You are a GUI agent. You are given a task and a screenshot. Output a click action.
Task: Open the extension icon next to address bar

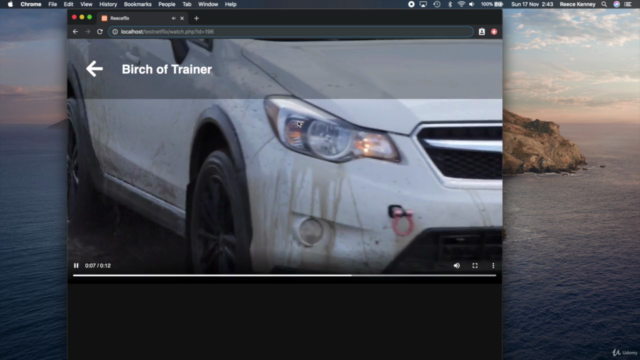482,32
